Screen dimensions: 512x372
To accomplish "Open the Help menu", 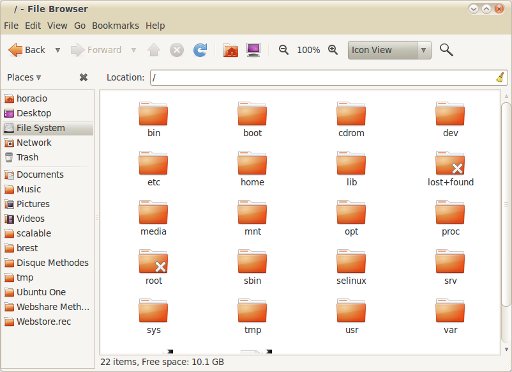I will click(155, 26).
